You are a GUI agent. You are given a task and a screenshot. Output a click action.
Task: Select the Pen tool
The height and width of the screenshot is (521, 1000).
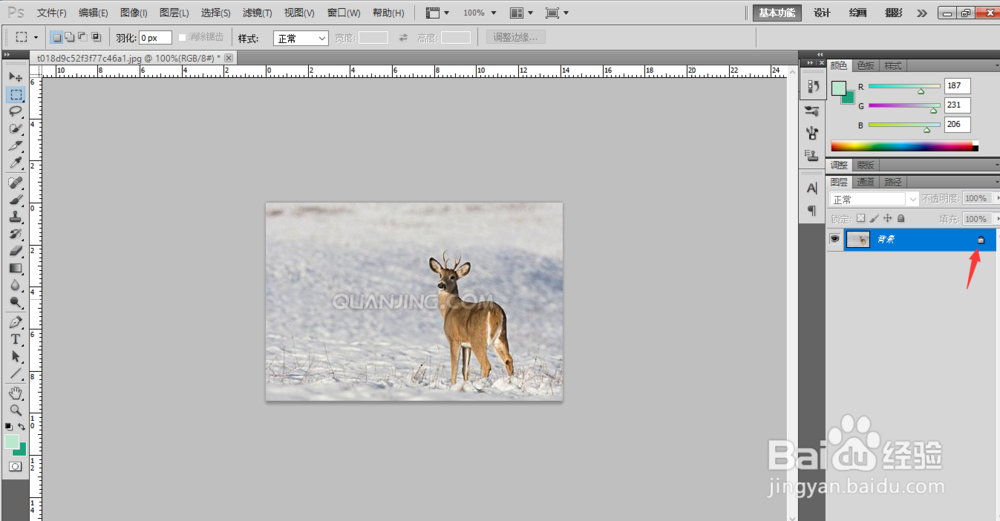click(x=16, y=322)
